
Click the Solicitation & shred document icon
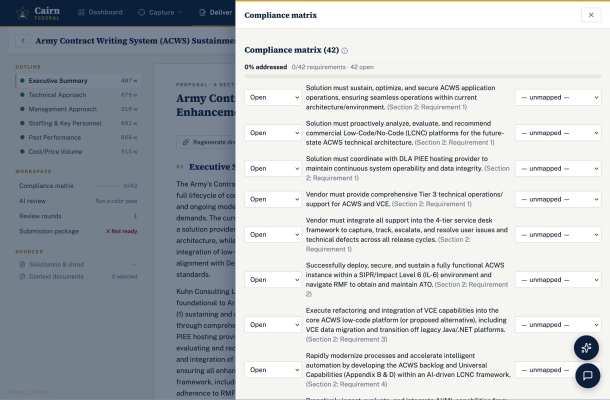[x=22, y=265]
